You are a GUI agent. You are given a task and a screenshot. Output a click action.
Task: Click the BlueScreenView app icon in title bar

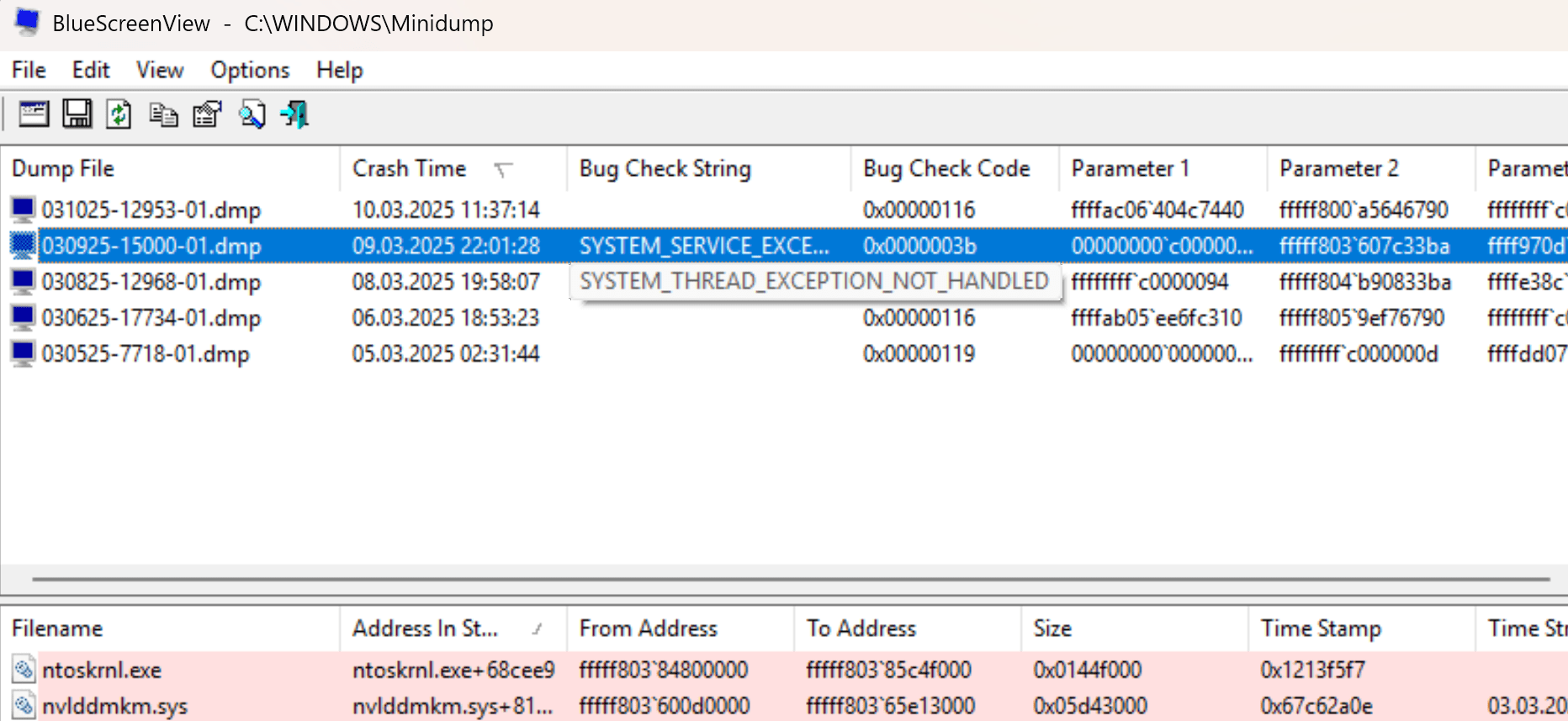point(27,23)
